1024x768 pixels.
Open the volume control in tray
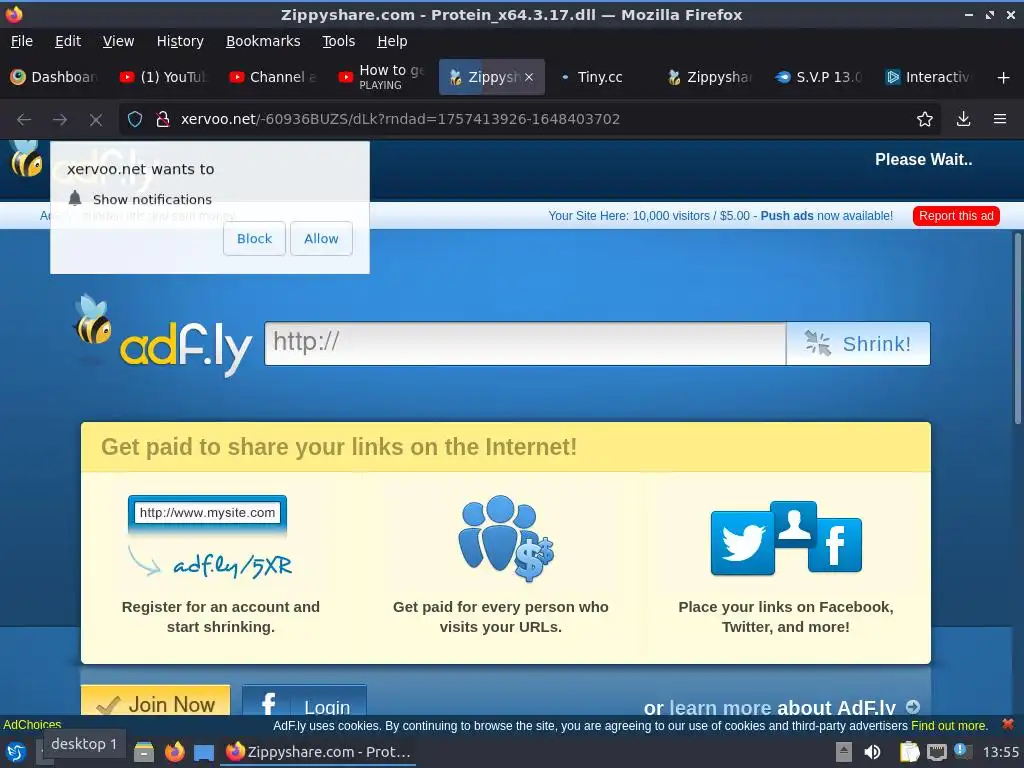[x=872, y=752]
